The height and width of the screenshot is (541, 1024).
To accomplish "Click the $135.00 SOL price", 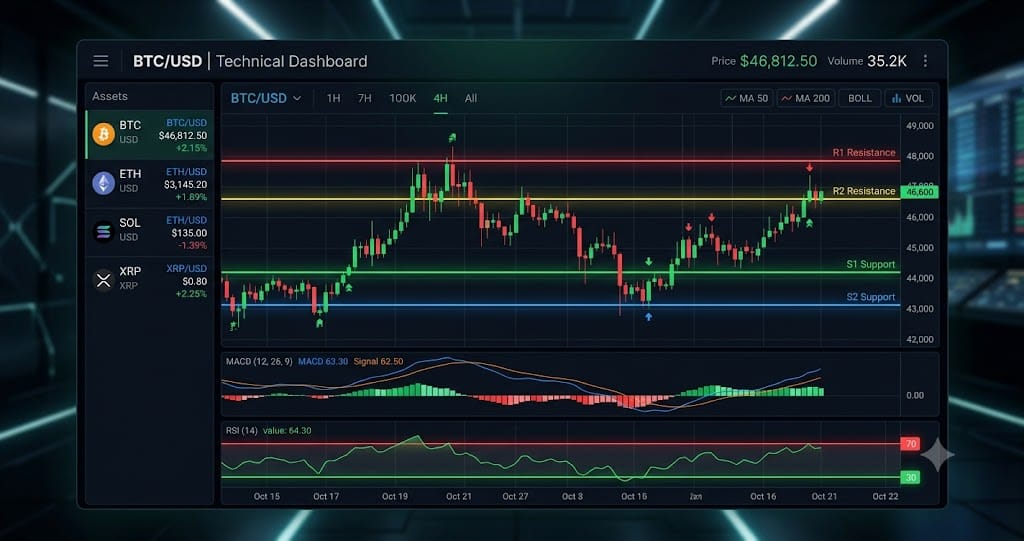I will click(189, 233).
